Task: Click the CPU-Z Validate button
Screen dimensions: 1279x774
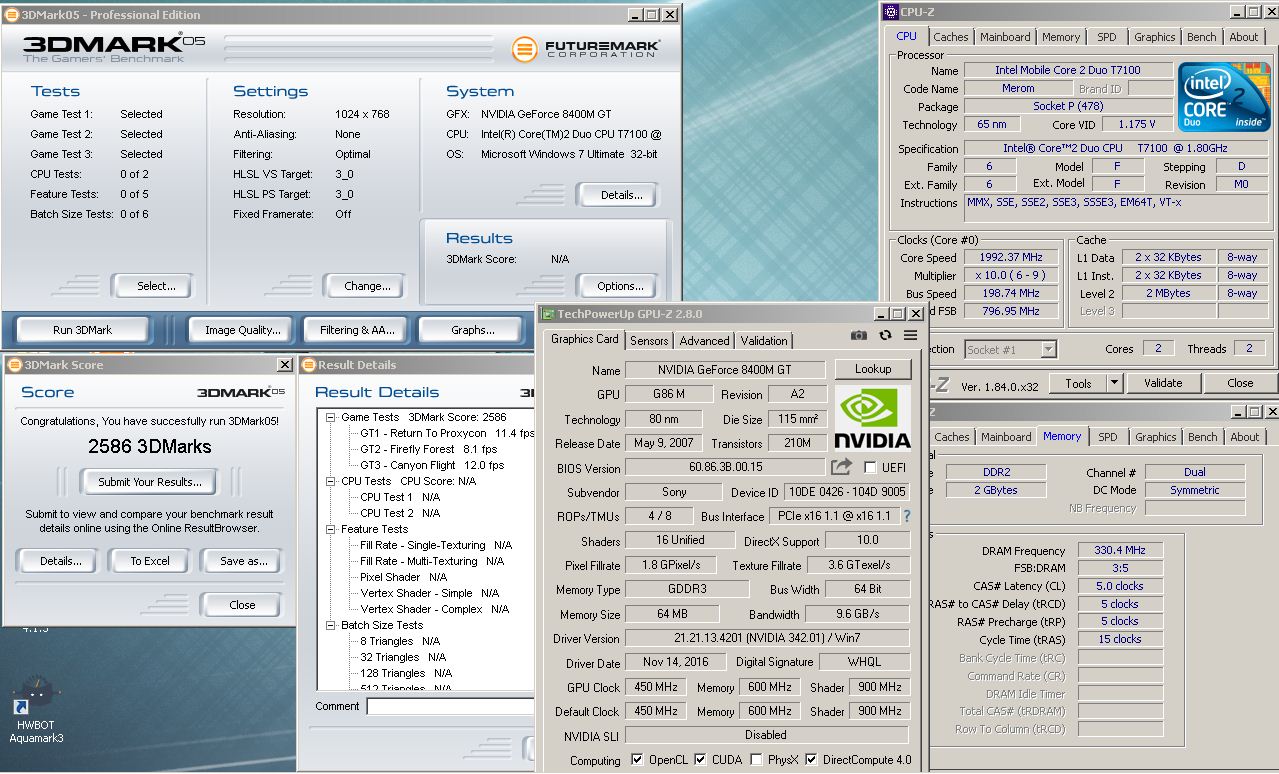Action: [1162, 383]
